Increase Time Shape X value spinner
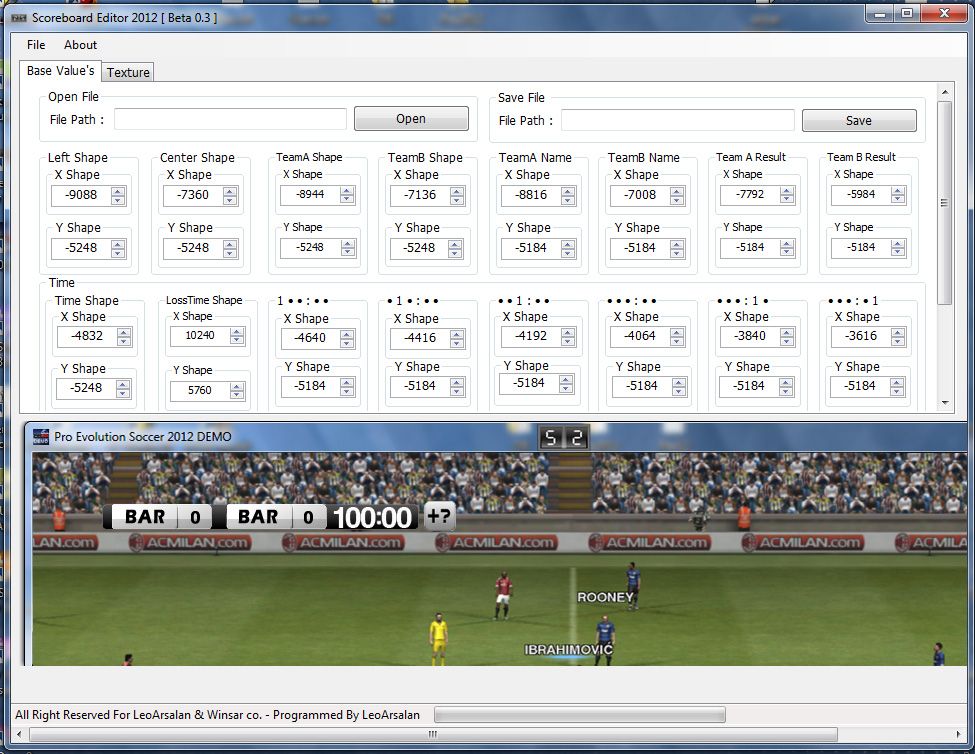The image size is (975, 754). pos(123,332)
